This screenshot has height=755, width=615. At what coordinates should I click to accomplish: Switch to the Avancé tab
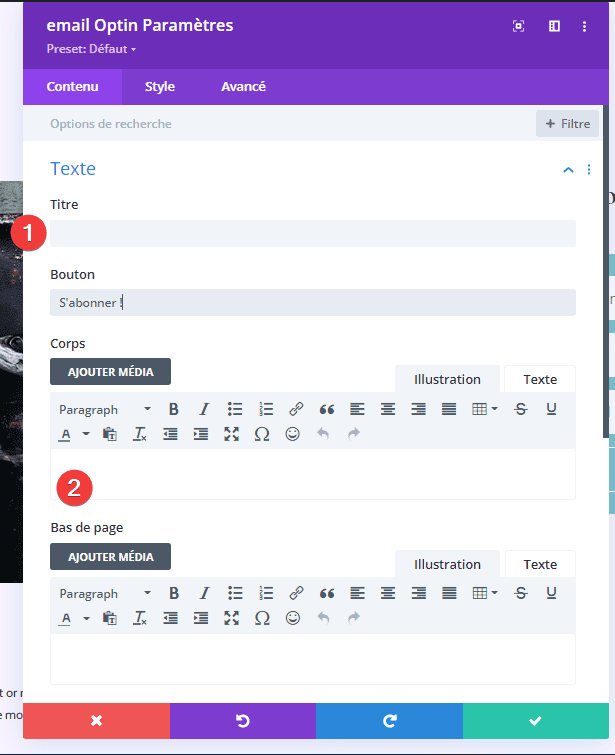click(x=243, y=87)
